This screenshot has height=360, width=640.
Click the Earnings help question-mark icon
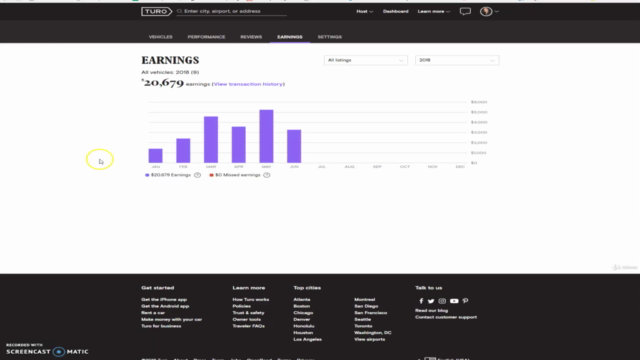click(198, 175)
